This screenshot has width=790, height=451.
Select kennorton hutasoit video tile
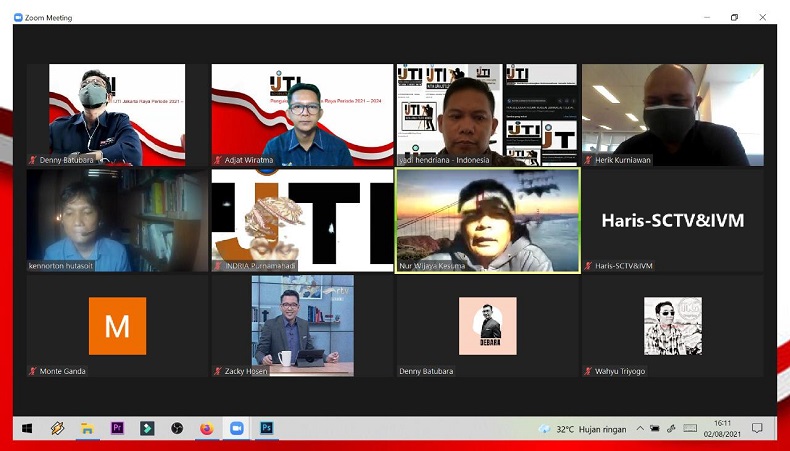pyautogui.click(x=117, y=220)
